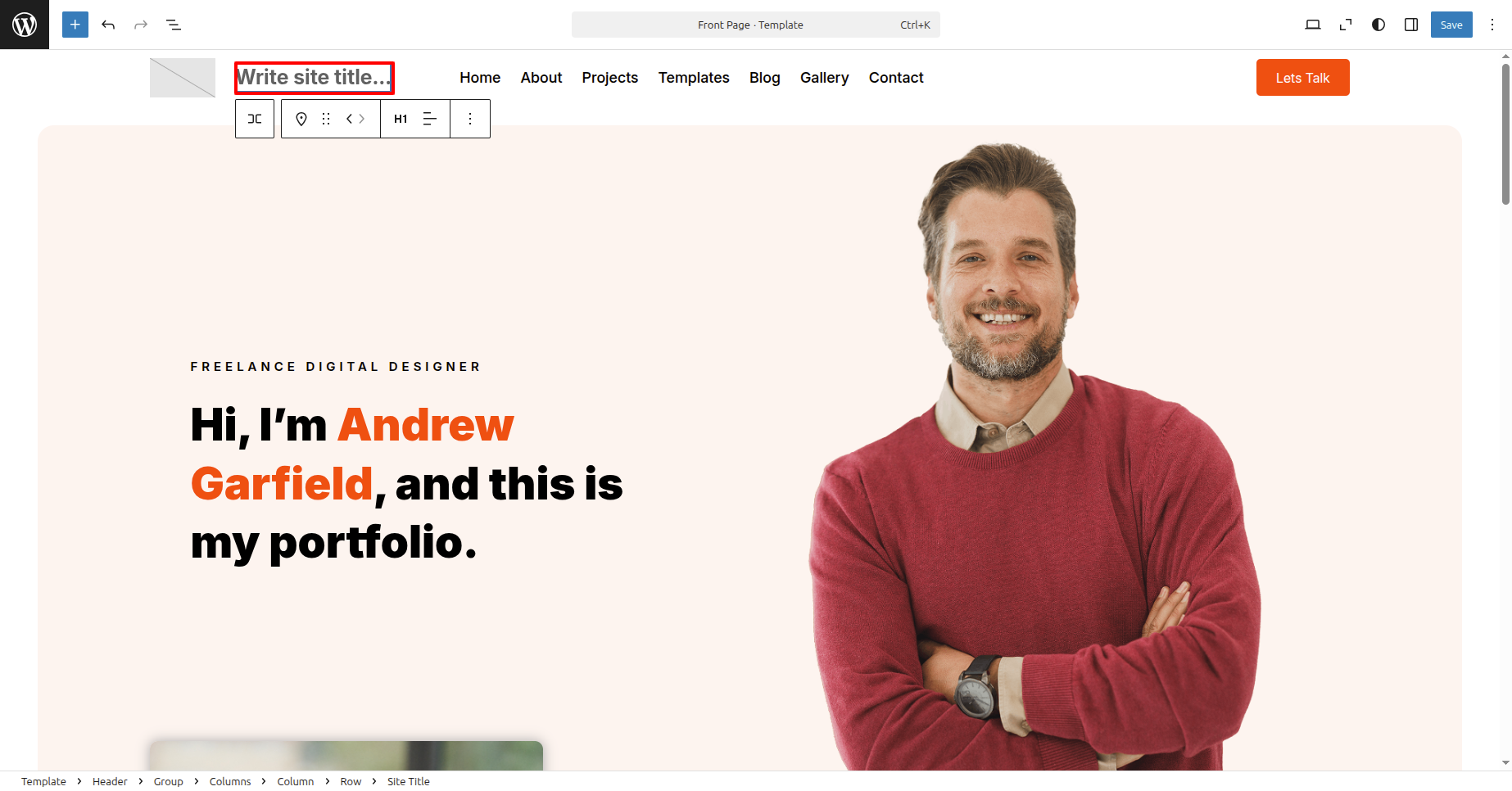1512x791 pixels.
Task: Click the Site Title block type icon
Action: (301, 119)
